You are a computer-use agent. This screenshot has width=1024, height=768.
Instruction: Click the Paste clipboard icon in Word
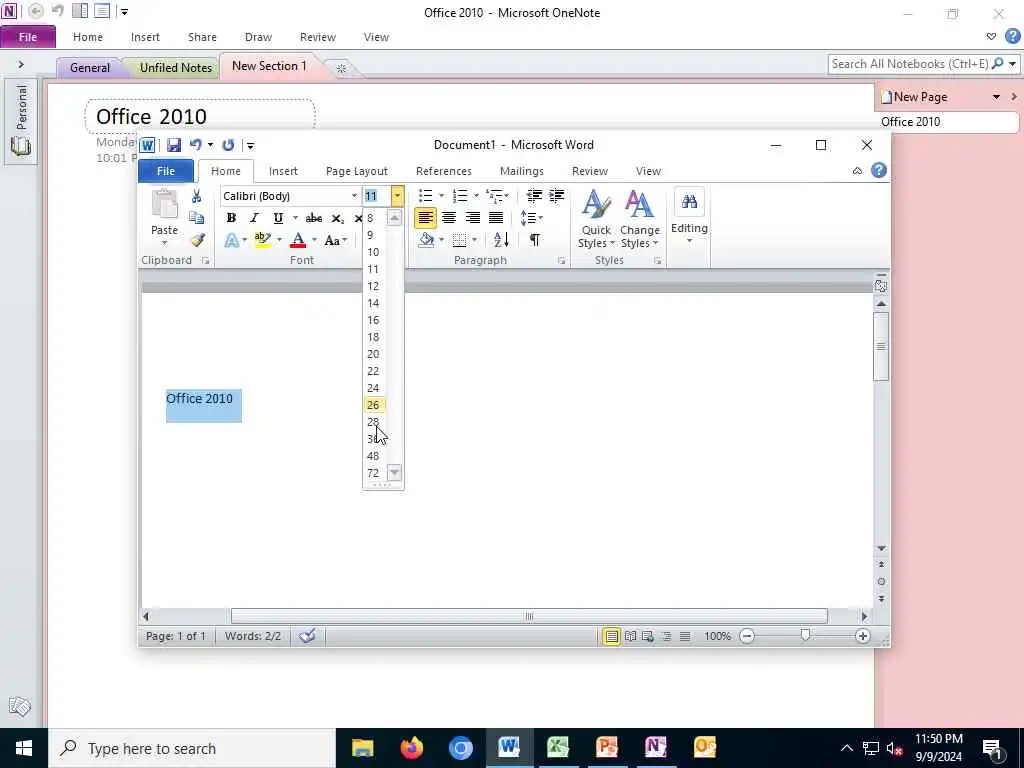coord(165,205)
